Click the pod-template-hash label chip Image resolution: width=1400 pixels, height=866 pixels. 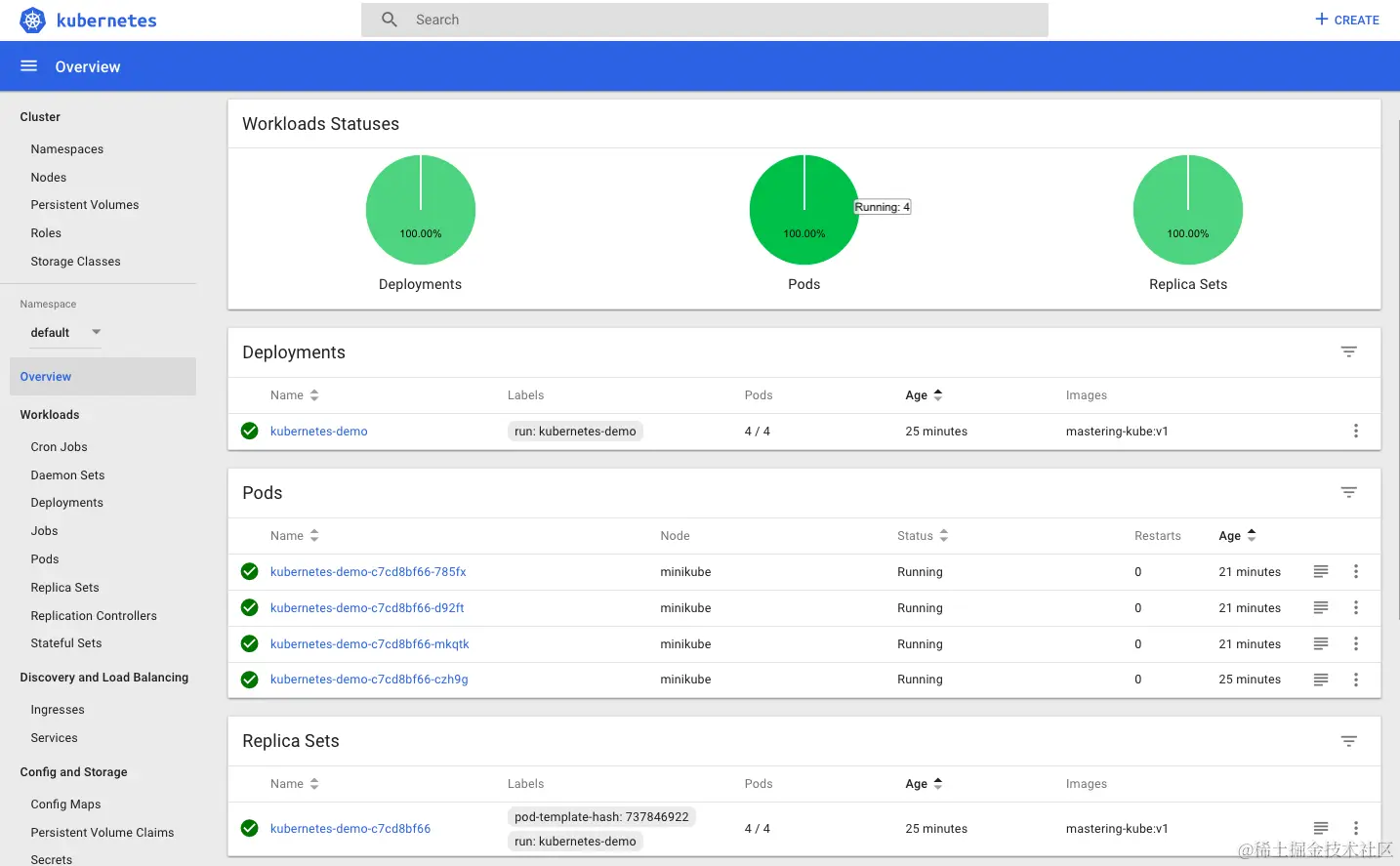[601, 817]
